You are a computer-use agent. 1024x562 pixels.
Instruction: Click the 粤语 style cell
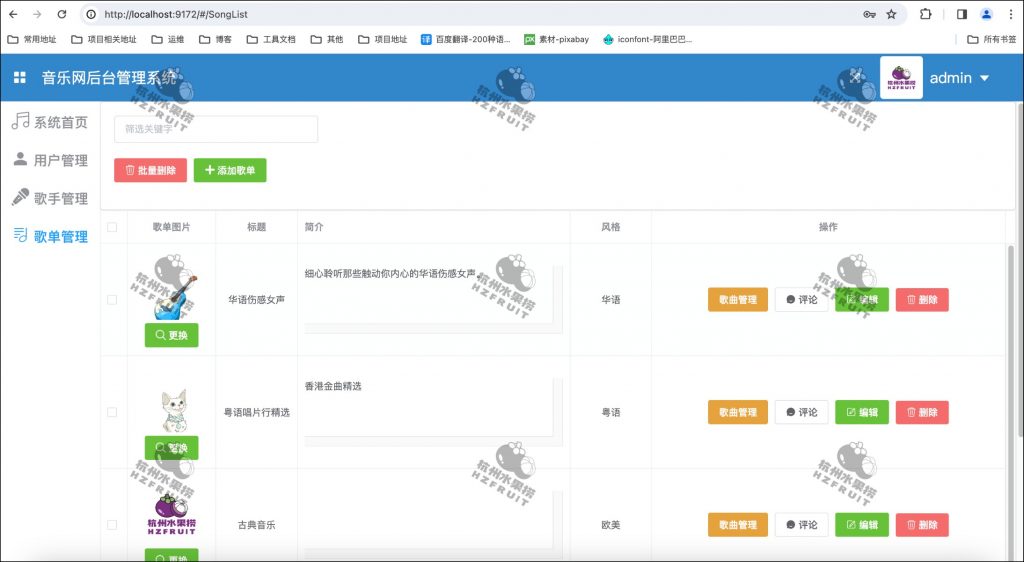coord(611,412)
